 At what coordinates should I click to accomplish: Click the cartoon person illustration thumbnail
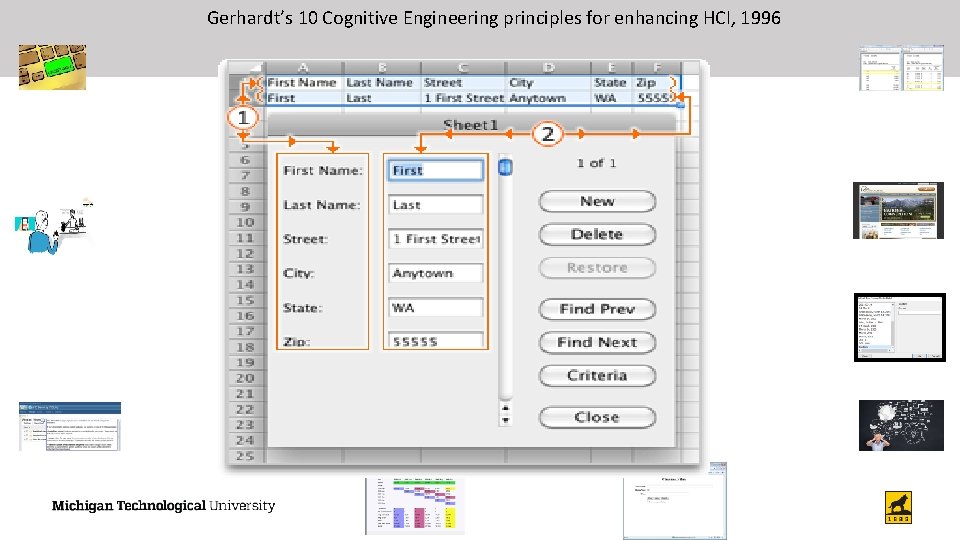click(x=54, y=226)
